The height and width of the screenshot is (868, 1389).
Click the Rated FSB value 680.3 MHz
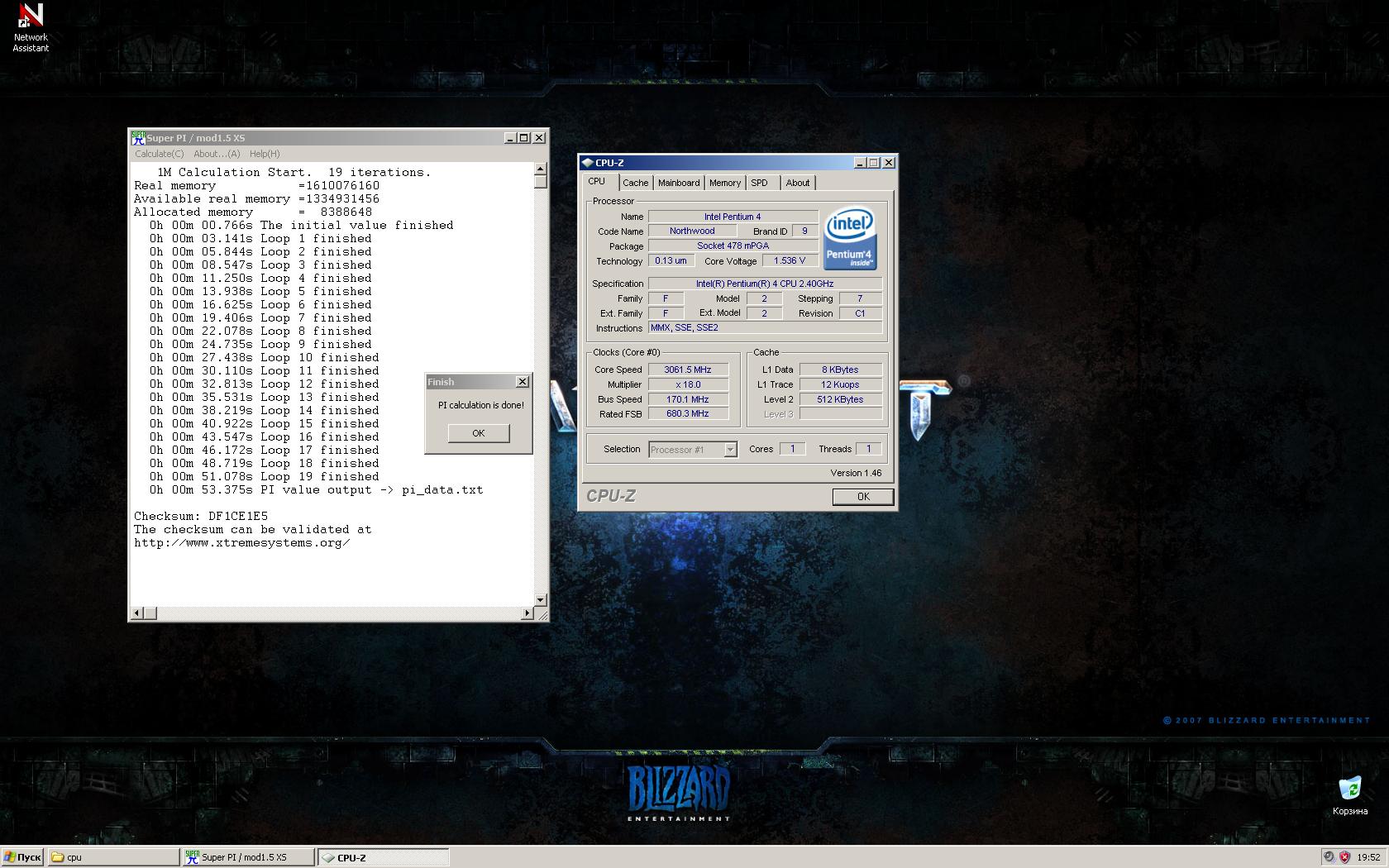point(688,414)
